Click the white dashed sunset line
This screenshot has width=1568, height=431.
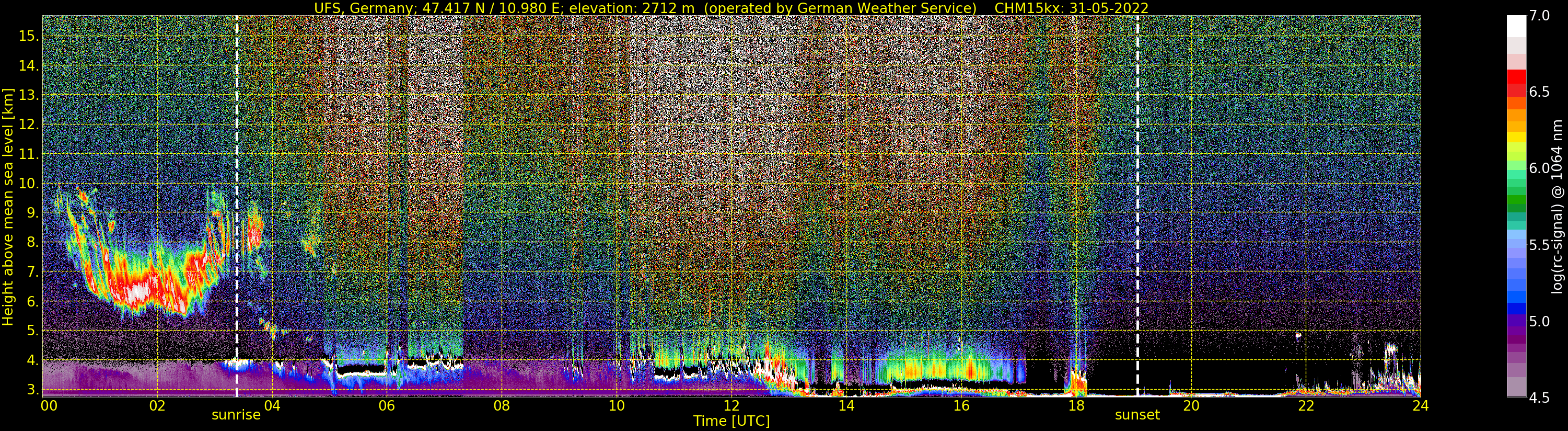click(x=1137, y=206)
